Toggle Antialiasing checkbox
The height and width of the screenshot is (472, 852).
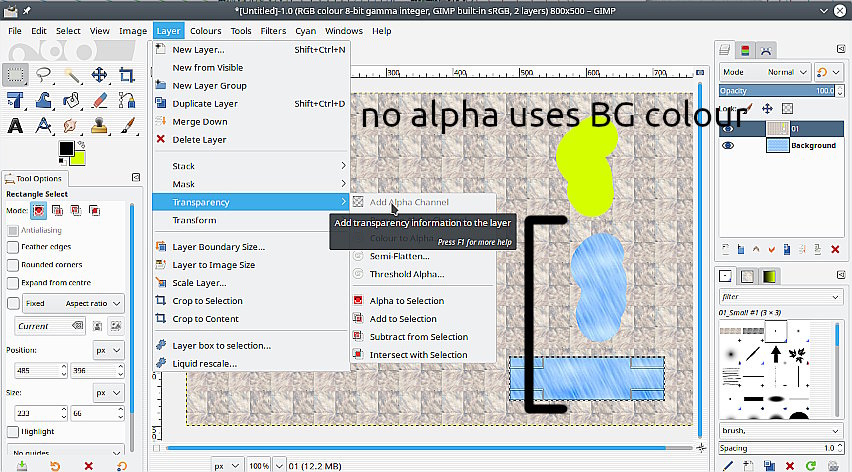[x=13, y=230]
